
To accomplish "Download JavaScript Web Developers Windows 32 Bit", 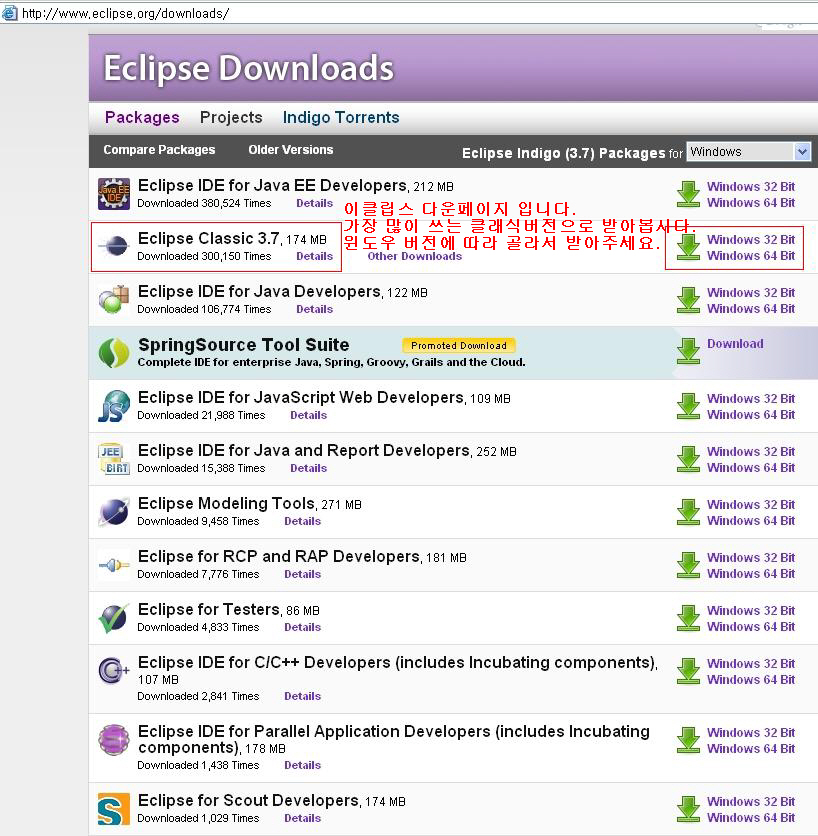I will (751, 398).
